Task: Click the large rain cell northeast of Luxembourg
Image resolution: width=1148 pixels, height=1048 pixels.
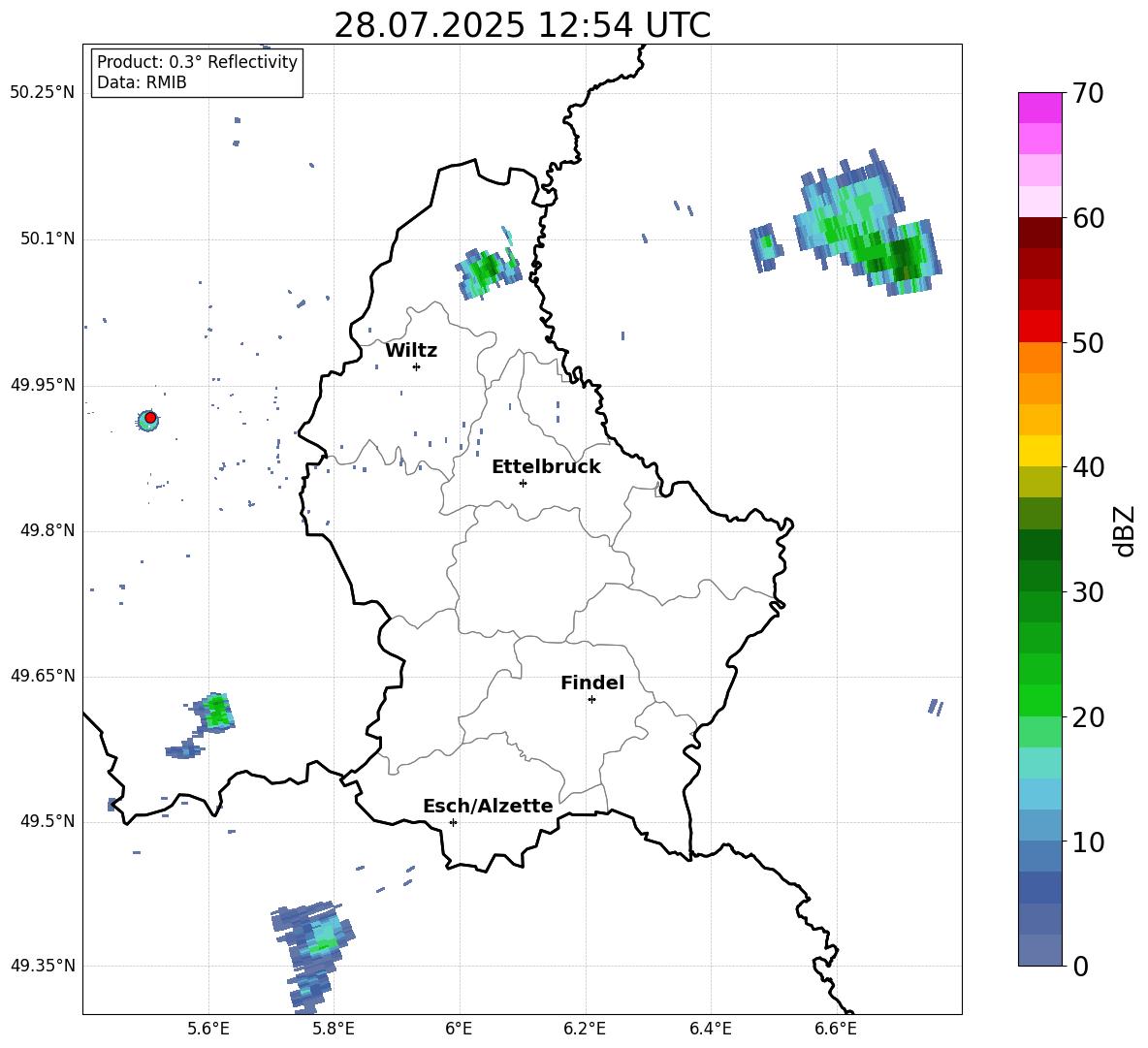Action: click(x=868, y=223)
